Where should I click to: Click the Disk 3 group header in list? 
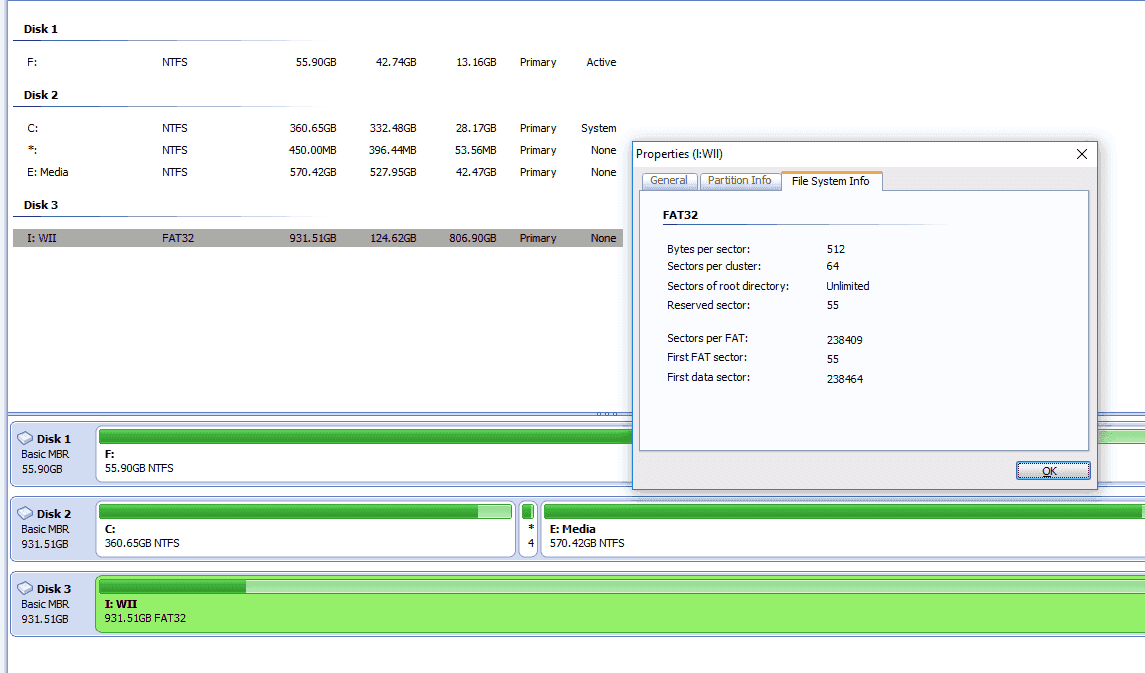(41, 205)
